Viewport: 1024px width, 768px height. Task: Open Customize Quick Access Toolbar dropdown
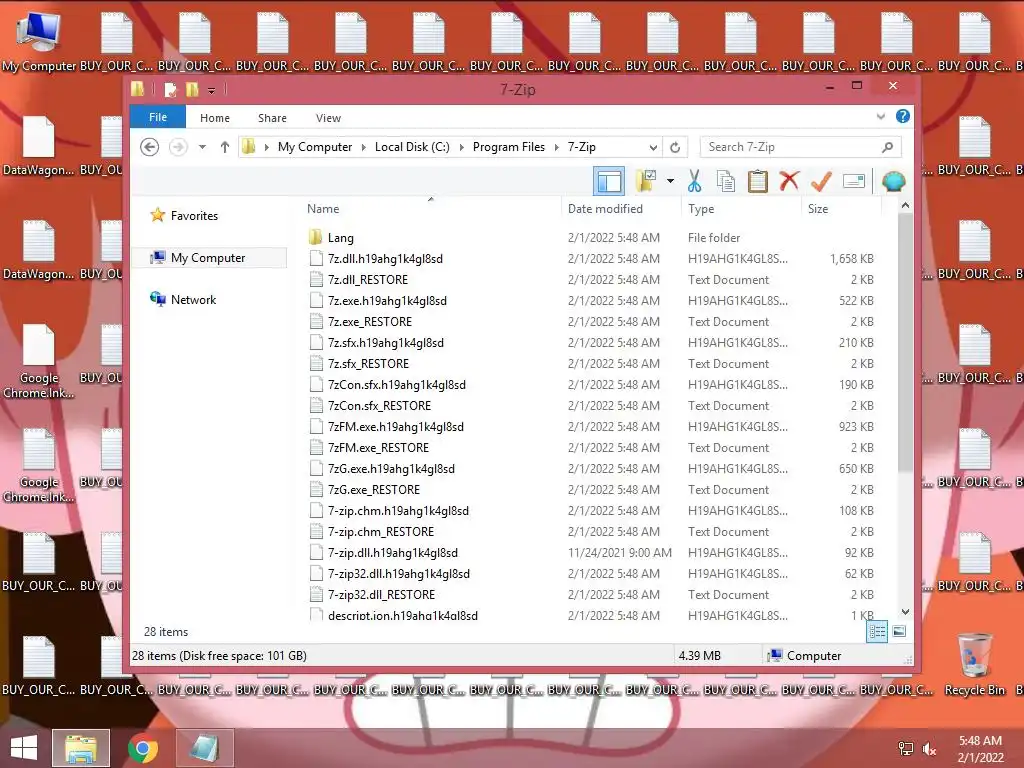212,90
